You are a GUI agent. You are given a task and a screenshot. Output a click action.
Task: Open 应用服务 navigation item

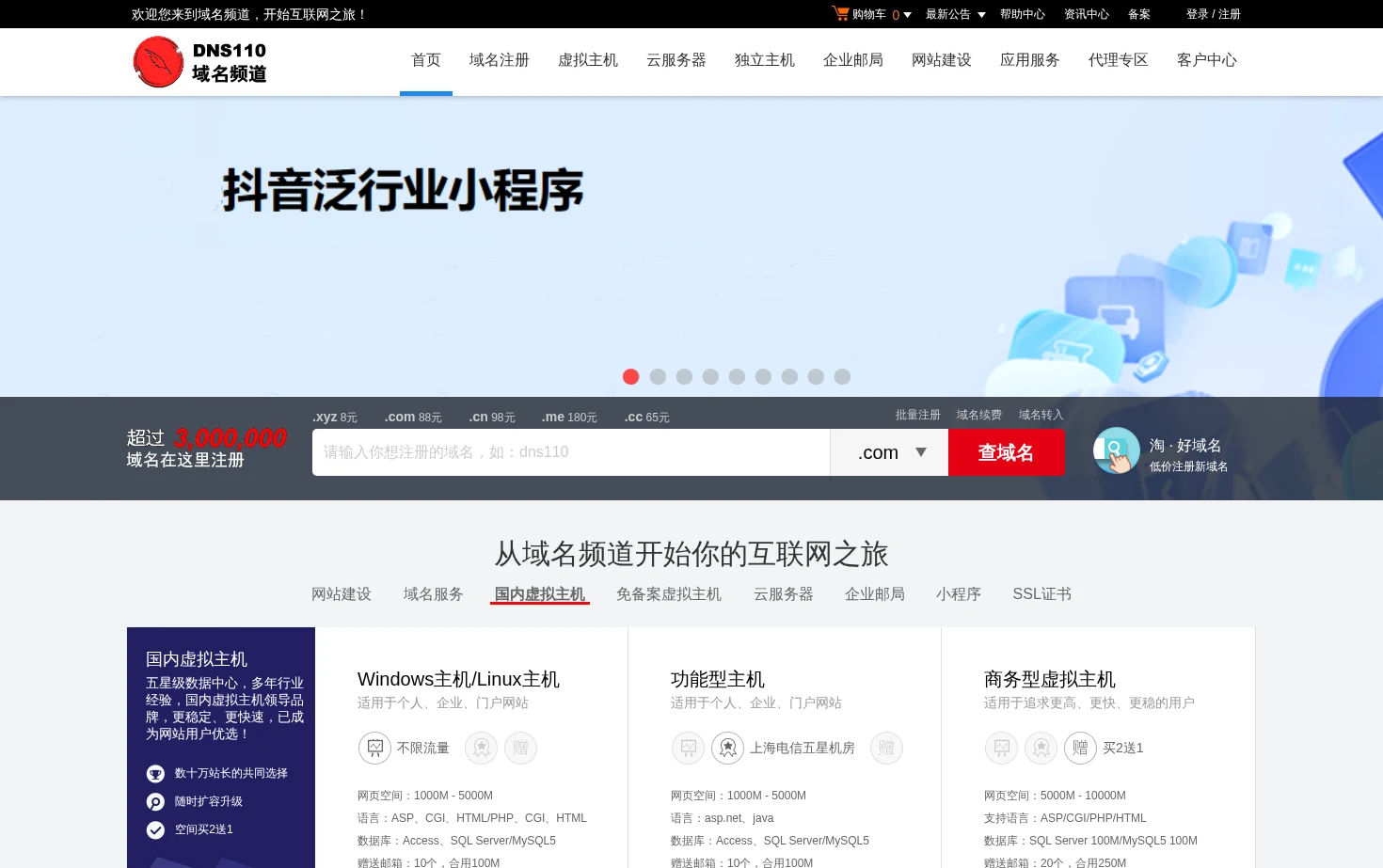point(1030,60)
